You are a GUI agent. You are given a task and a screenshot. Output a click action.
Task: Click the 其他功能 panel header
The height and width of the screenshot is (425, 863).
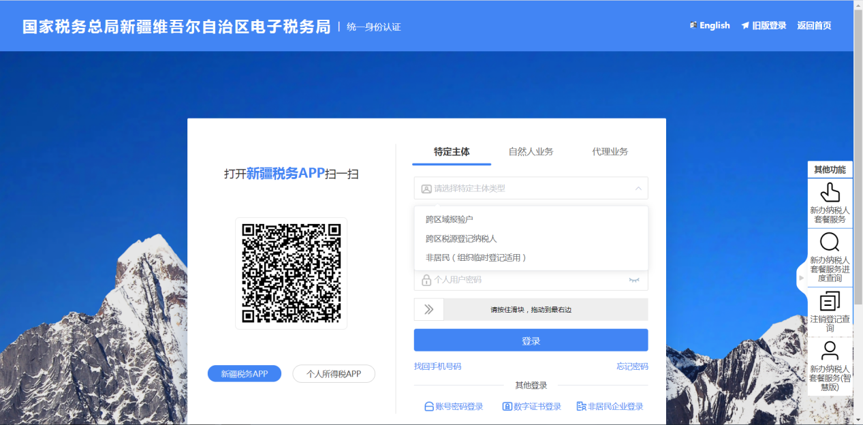(x=829, y=170)
